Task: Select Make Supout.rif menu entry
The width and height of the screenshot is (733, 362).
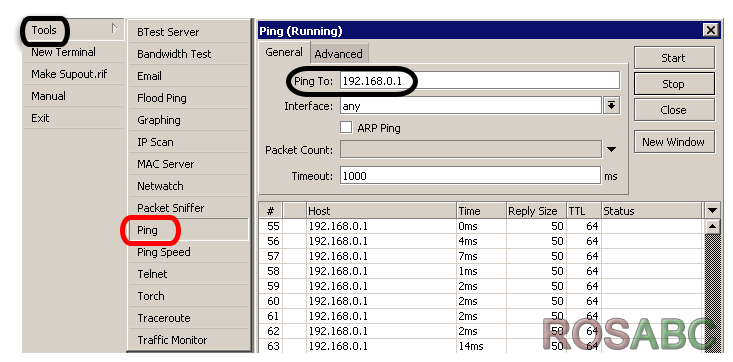Action: tap(73, 74)
